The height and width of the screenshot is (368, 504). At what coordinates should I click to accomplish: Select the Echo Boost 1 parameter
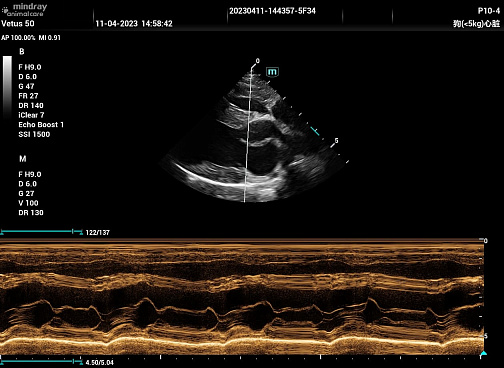(x=41, y=125)
